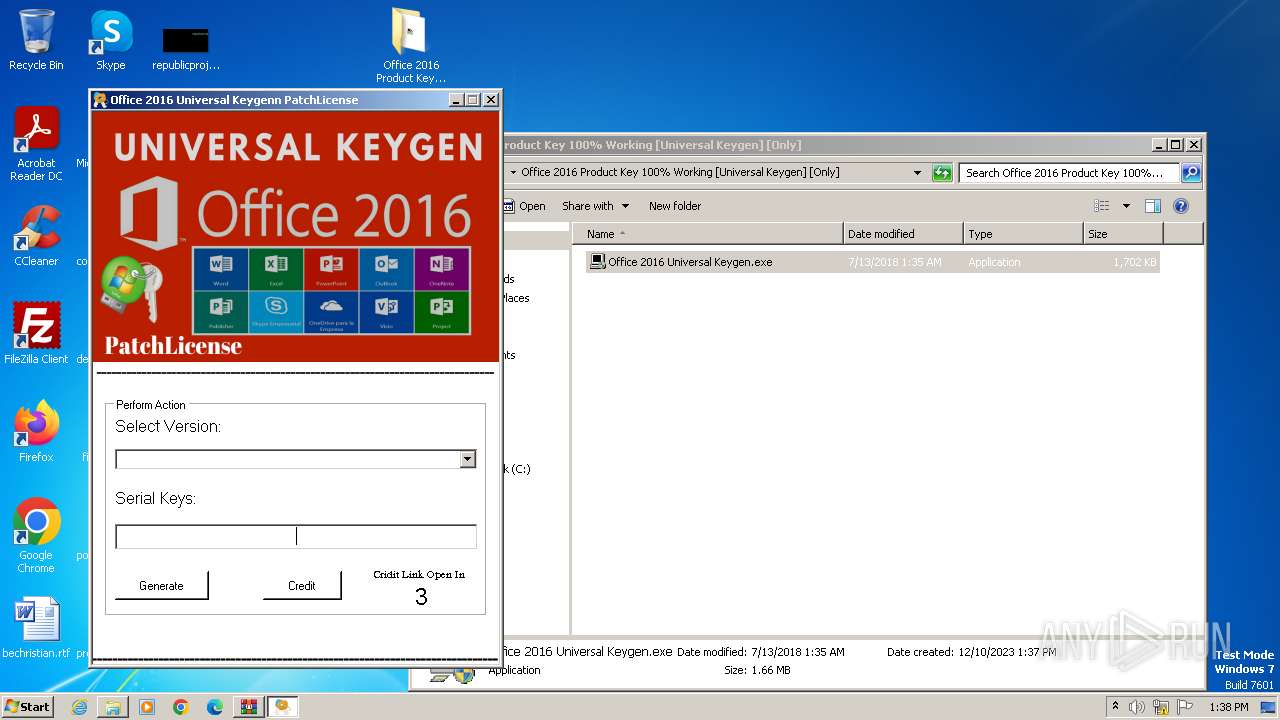Expand the breadcrumb arrow before folder name

click(513, 173)
